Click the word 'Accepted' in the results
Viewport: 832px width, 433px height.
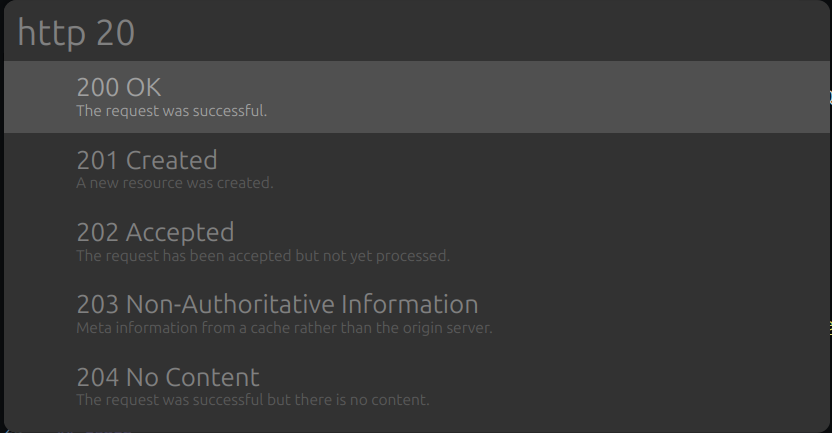(180, 232)
